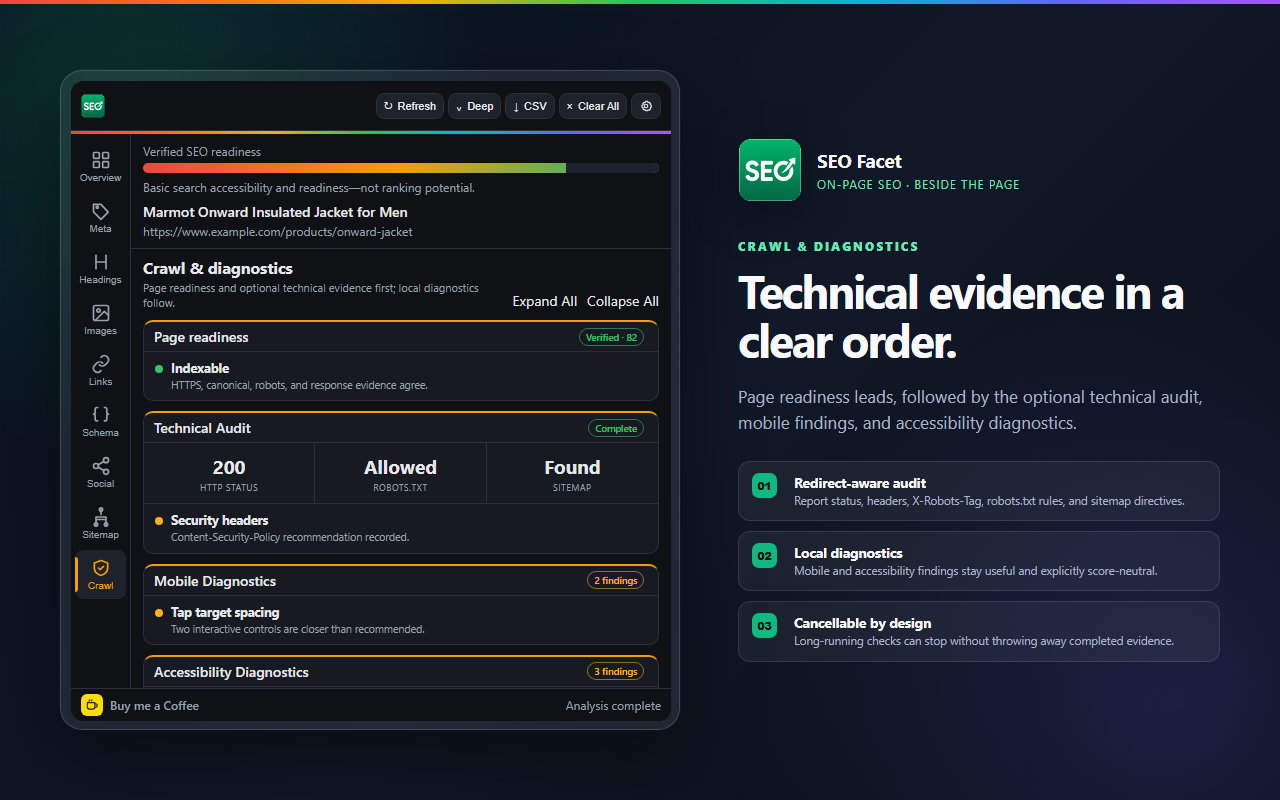Image resolution: width=1280 pixels, height=800 pixels.
Task: Click the settings gear icon in toolbar
Action: click(646, 106)
